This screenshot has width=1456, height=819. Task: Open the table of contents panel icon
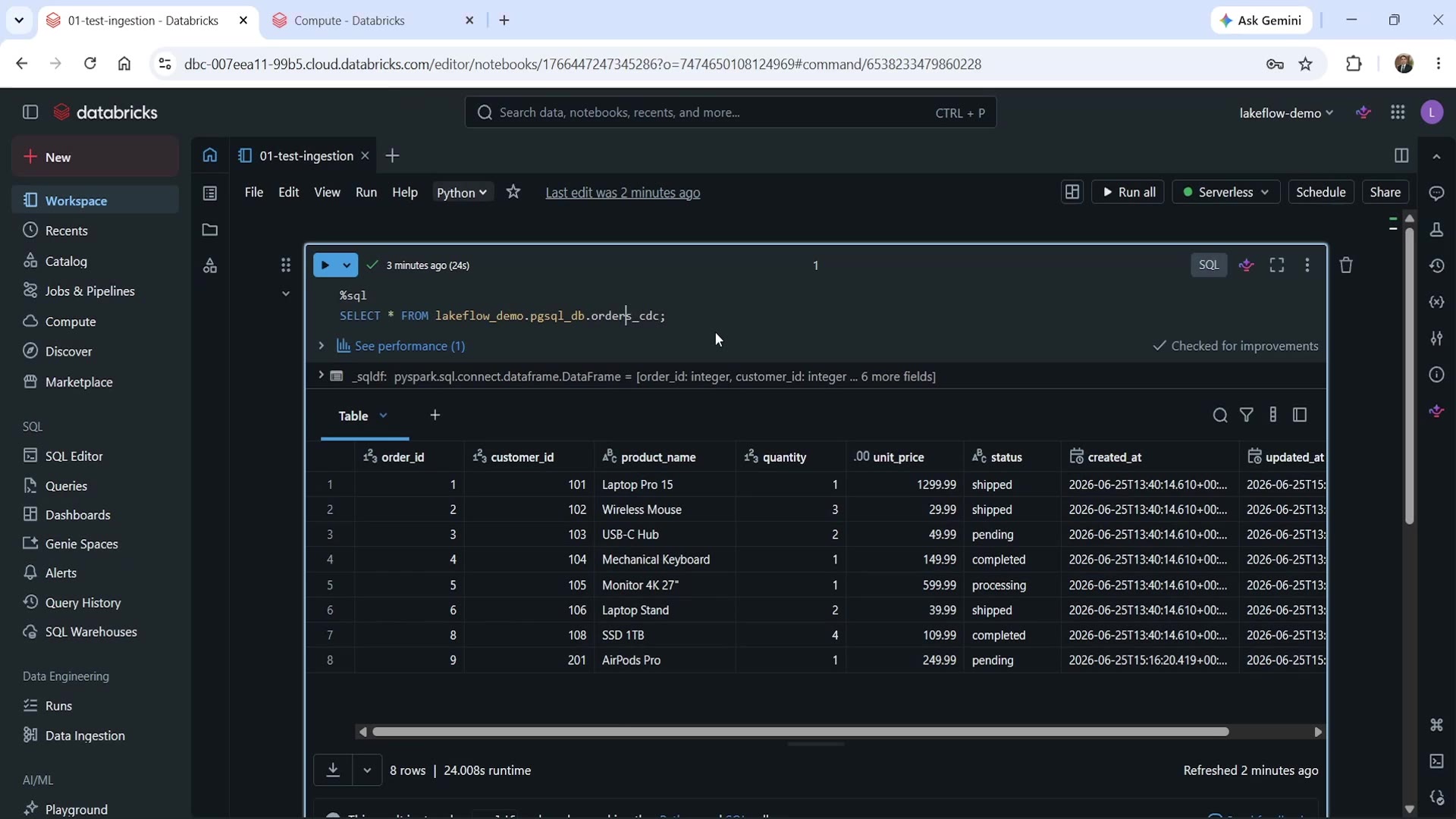[x=210, y=193]
